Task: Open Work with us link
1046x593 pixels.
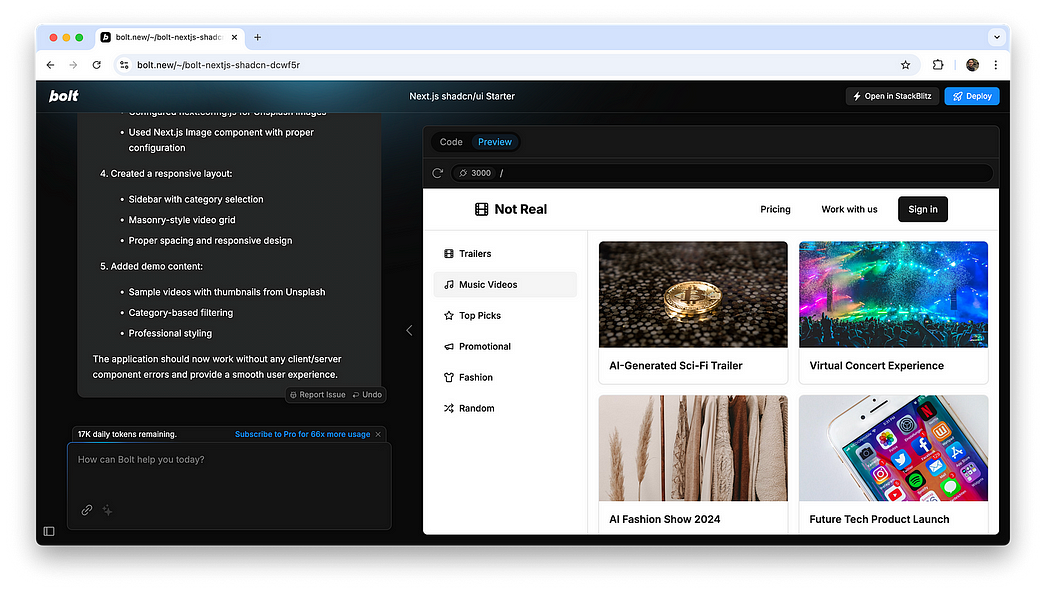Action: coord(849,209)
